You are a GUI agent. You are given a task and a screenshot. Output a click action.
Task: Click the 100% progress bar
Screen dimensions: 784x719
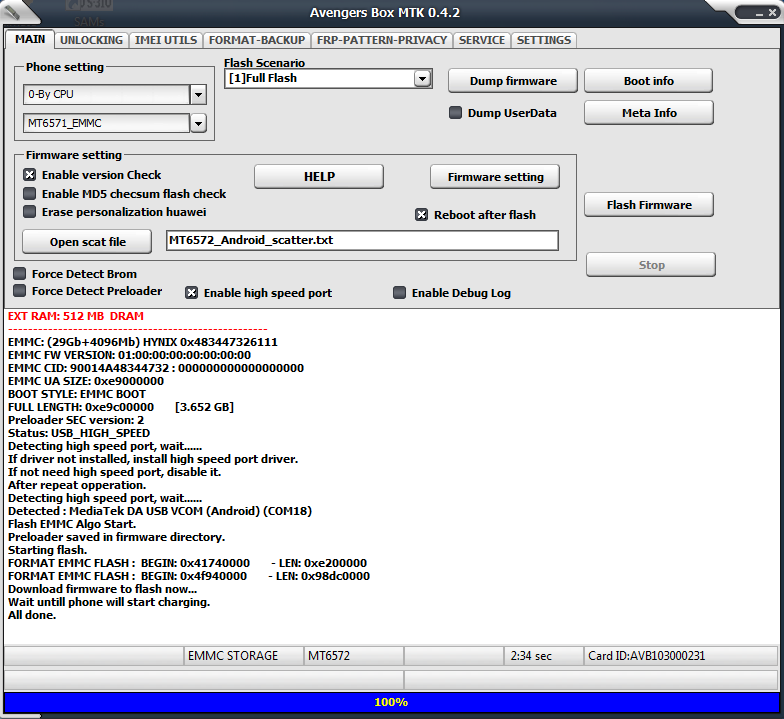pyautogui.click(x=392, y=702)
